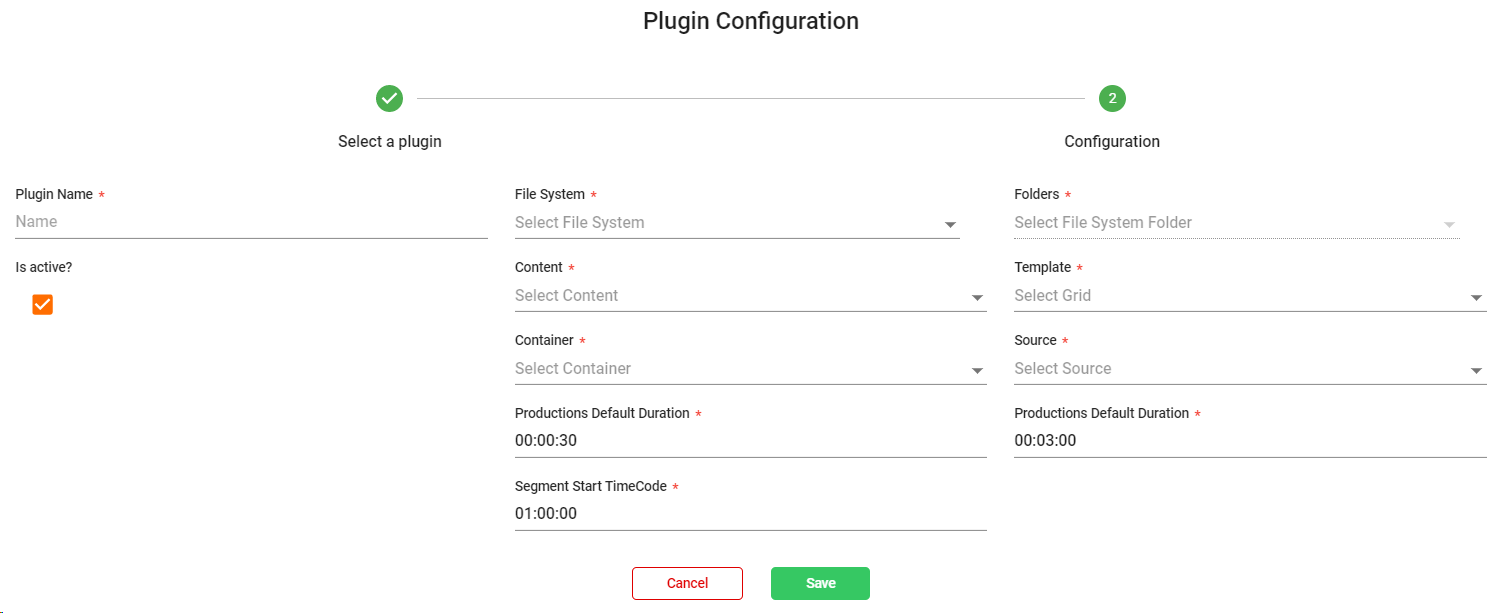The height and width of the screenshot is (613, 1489).
Task: Uncheck the Is active checkbox
Action: click(42, 304)
